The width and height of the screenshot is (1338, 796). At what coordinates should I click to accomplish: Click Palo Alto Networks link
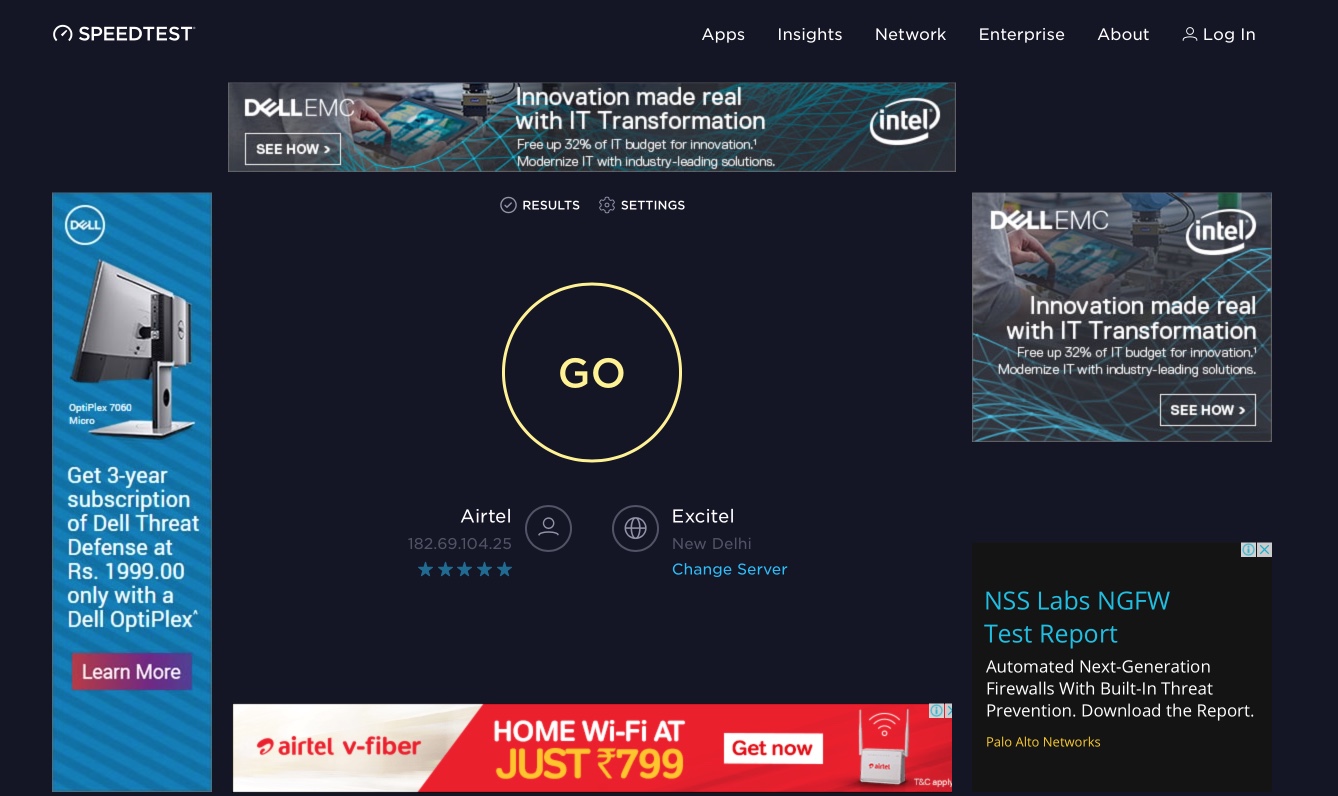[x=1043, y=742]
